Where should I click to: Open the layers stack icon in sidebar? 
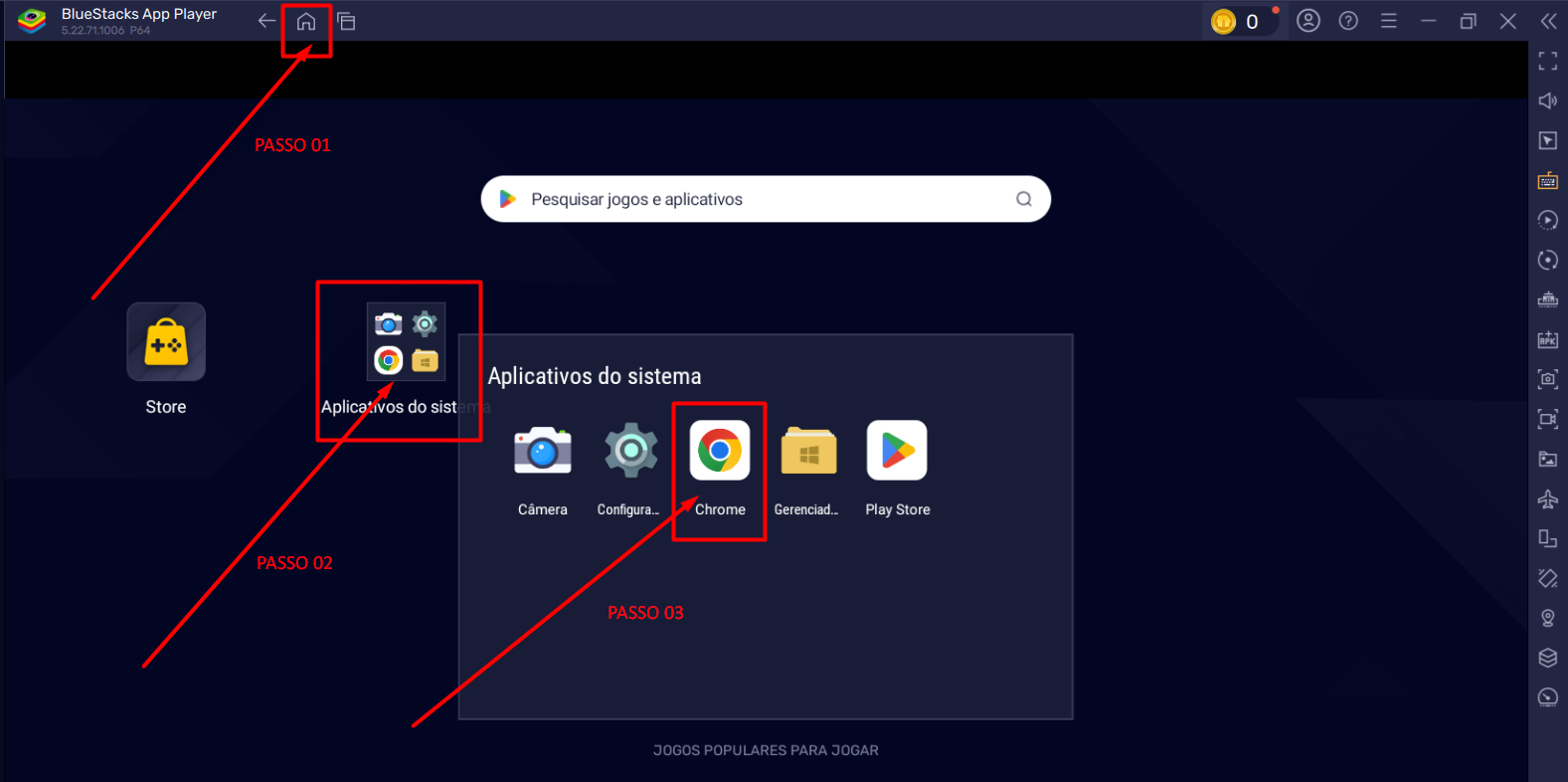point(1548,658)
